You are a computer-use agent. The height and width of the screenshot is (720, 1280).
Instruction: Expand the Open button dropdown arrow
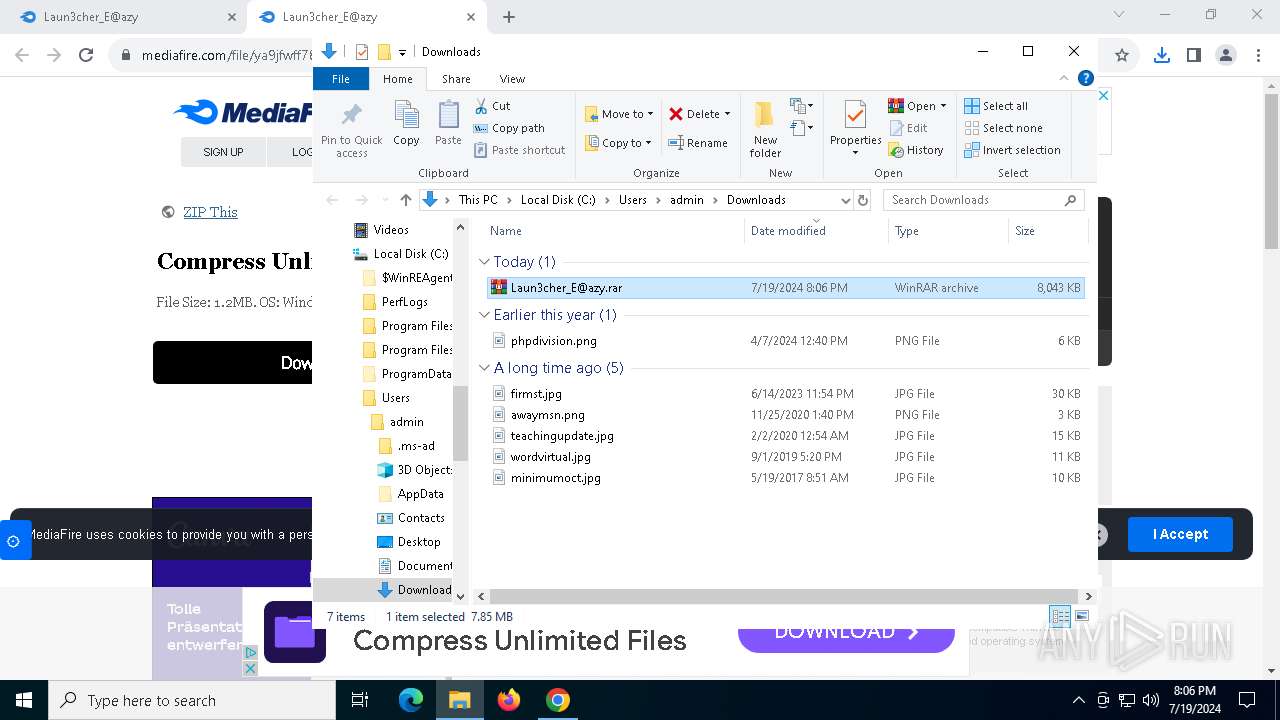[x=943, y=106]
